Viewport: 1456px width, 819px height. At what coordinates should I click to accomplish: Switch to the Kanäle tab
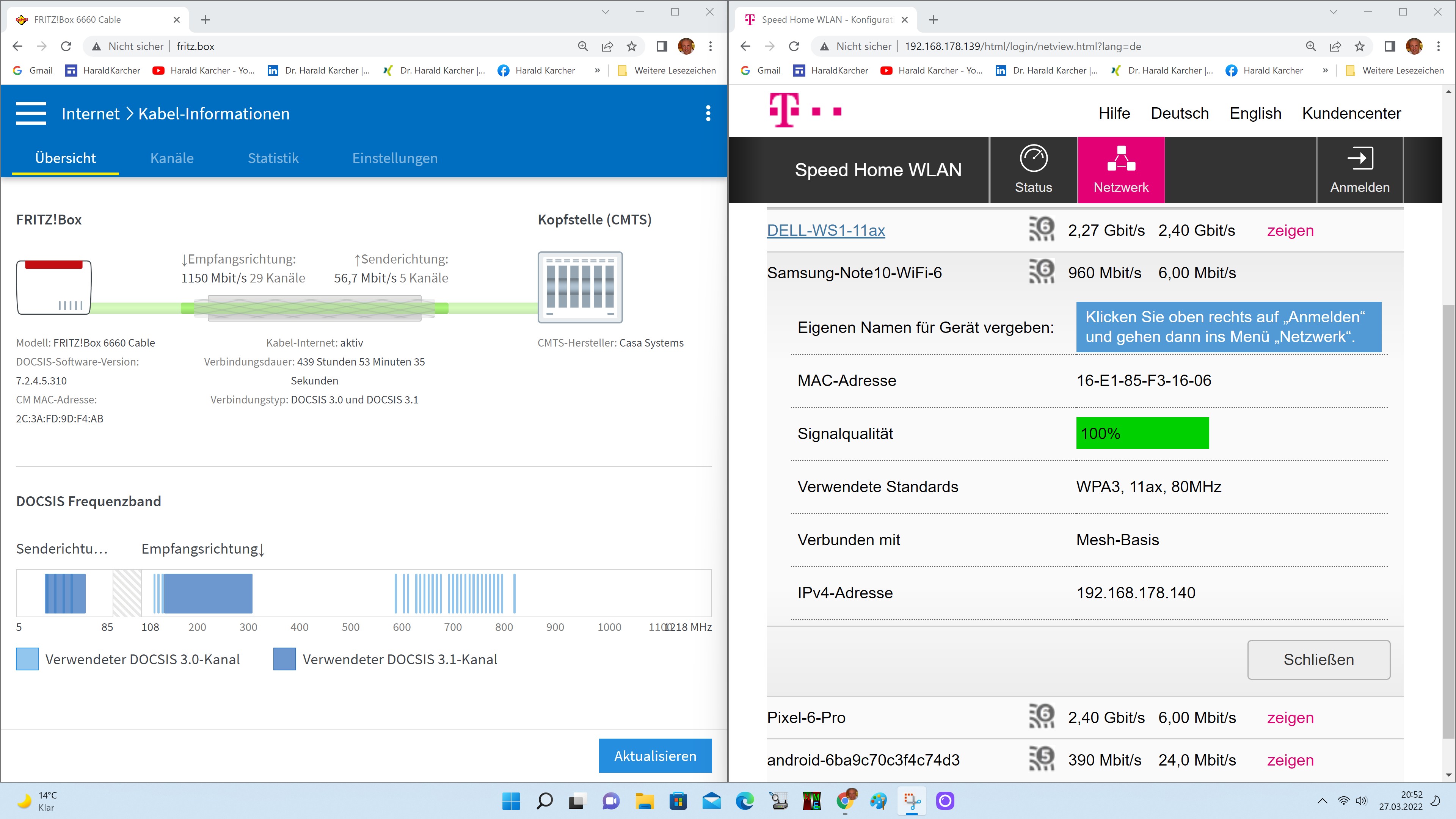point(172,158)
